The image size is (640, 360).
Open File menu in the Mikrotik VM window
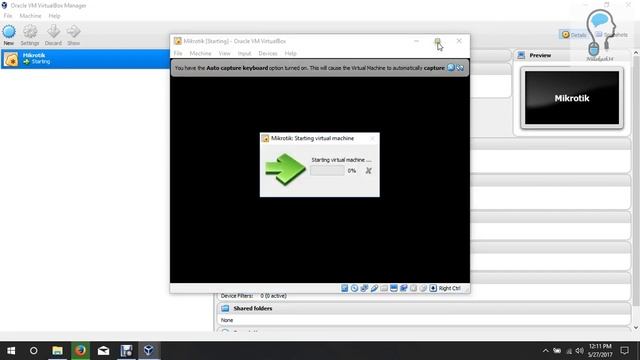point(178,53)
